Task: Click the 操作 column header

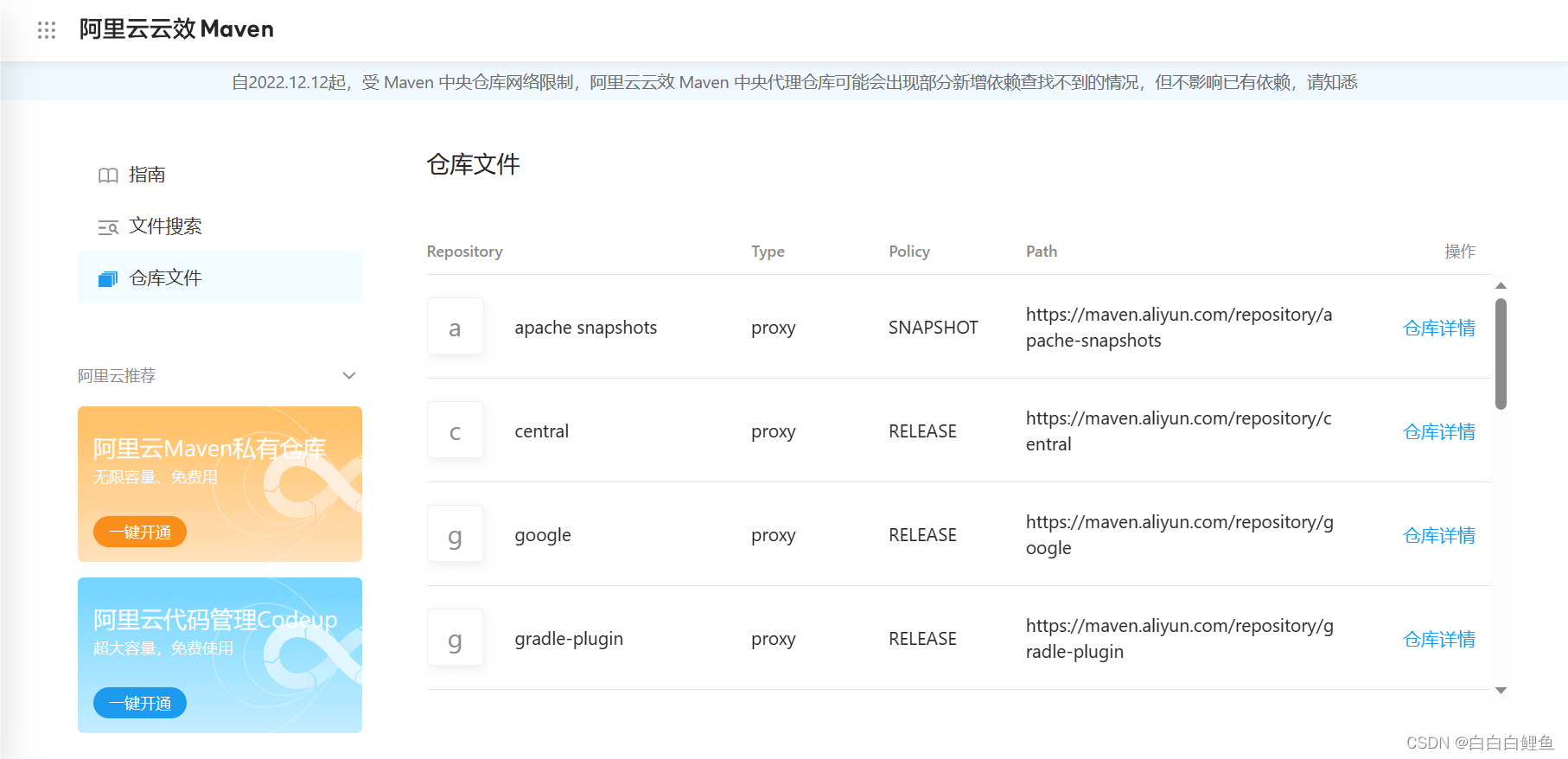Action: point(1460,252)
